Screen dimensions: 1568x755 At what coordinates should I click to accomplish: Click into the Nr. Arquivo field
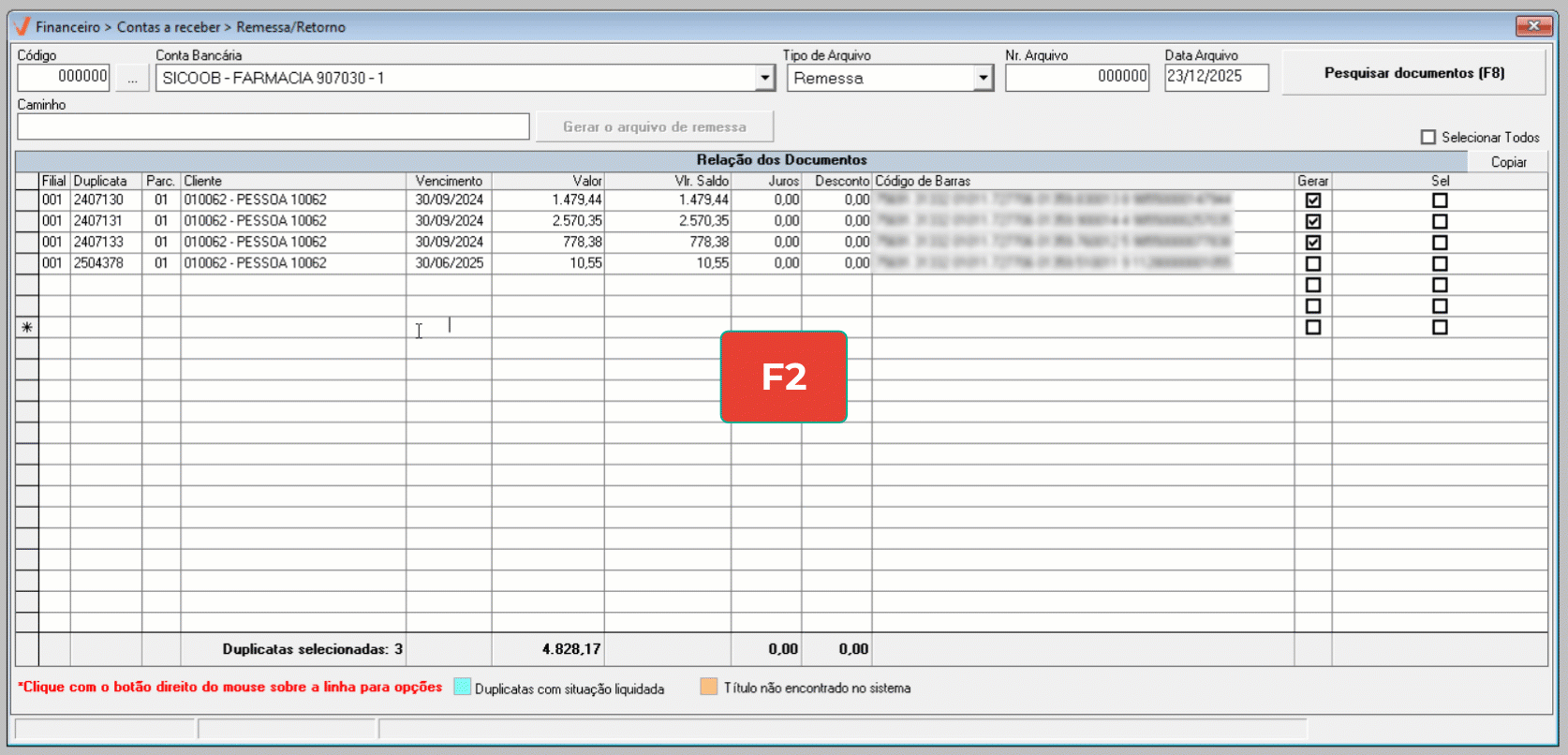click(1077, 77)
